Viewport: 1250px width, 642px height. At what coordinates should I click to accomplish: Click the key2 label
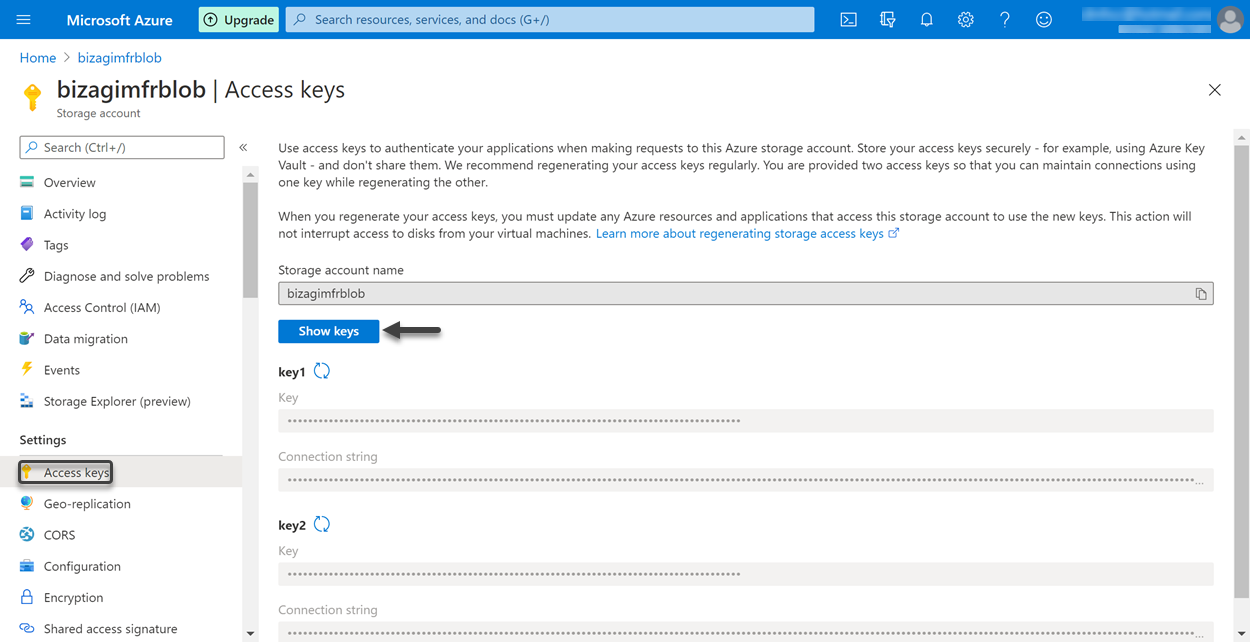click(x=292, y=525)
